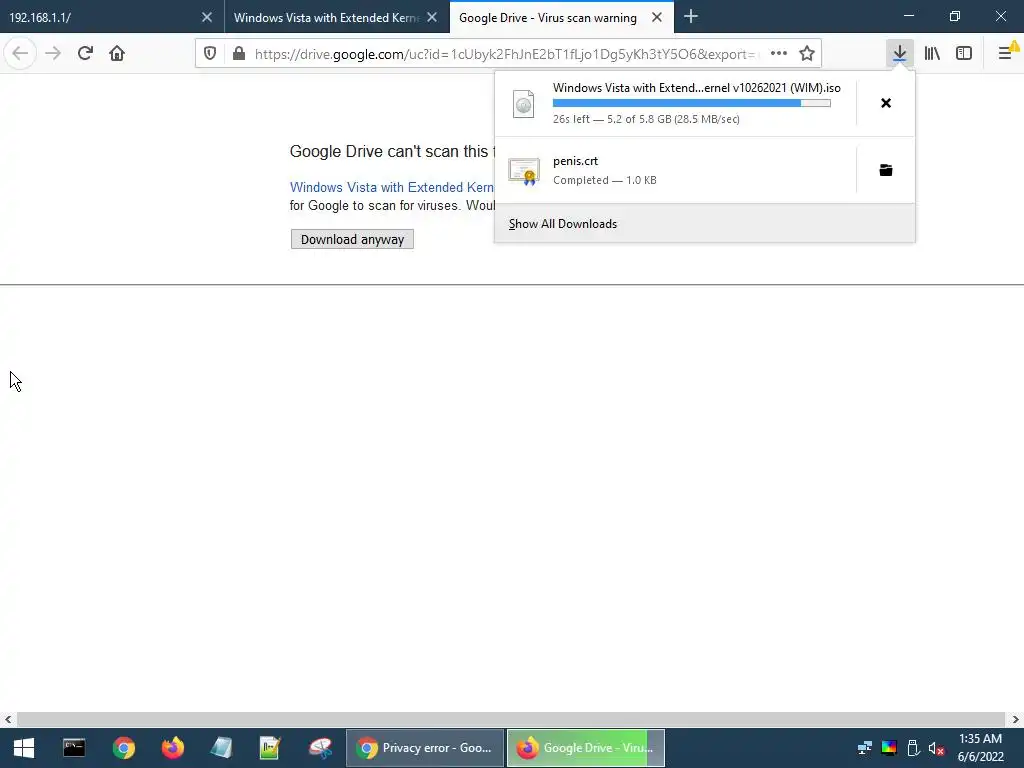View site security padlock info
The height and width of the screenshot is (768, 1024).
pos(239,54)
